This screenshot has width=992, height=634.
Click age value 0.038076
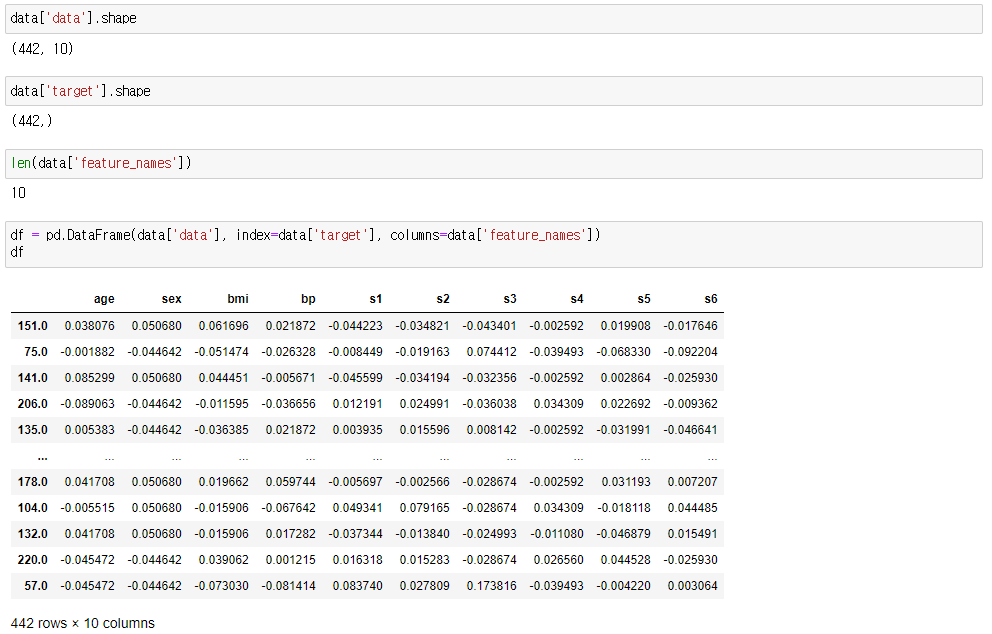tap(89, 326)
